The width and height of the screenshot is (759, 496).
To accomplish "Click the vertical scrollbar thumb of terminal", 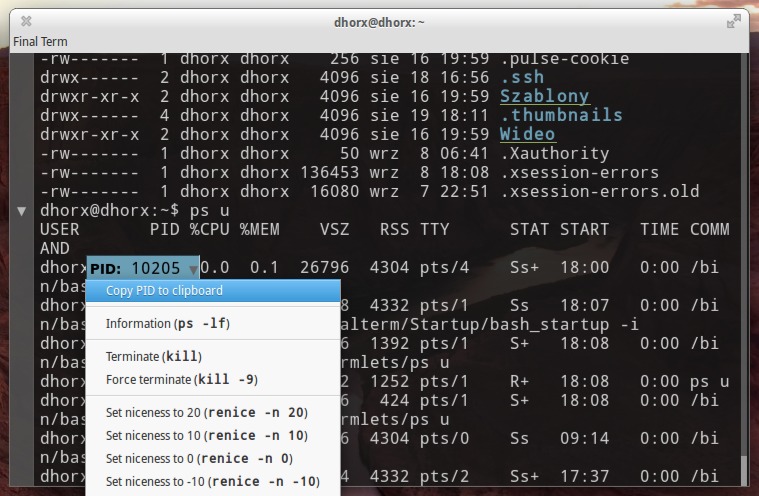I will click(x=744, y=470).
